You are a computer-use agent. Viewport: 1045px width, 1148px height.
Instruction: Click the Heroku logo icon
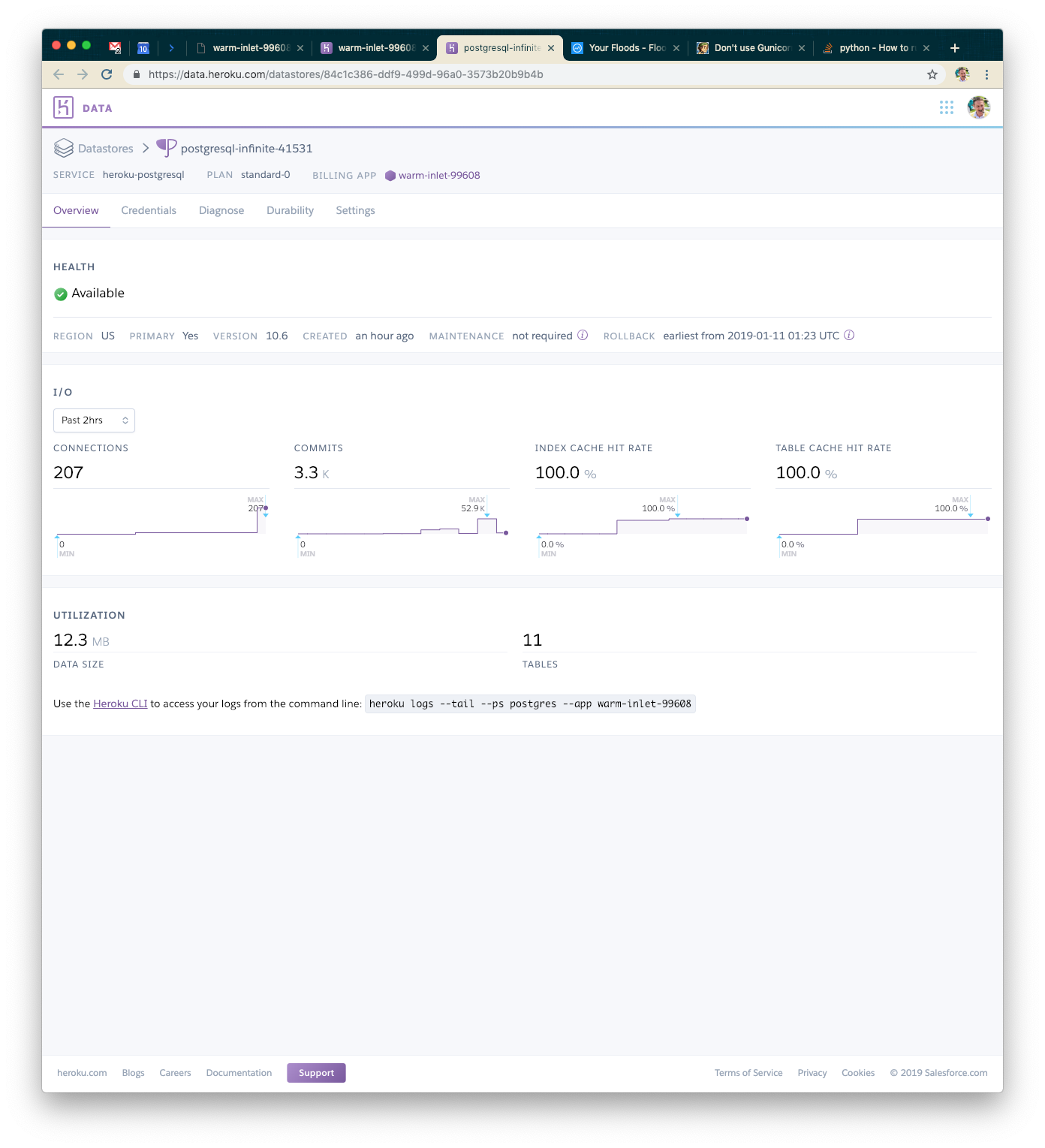[63, 107]
